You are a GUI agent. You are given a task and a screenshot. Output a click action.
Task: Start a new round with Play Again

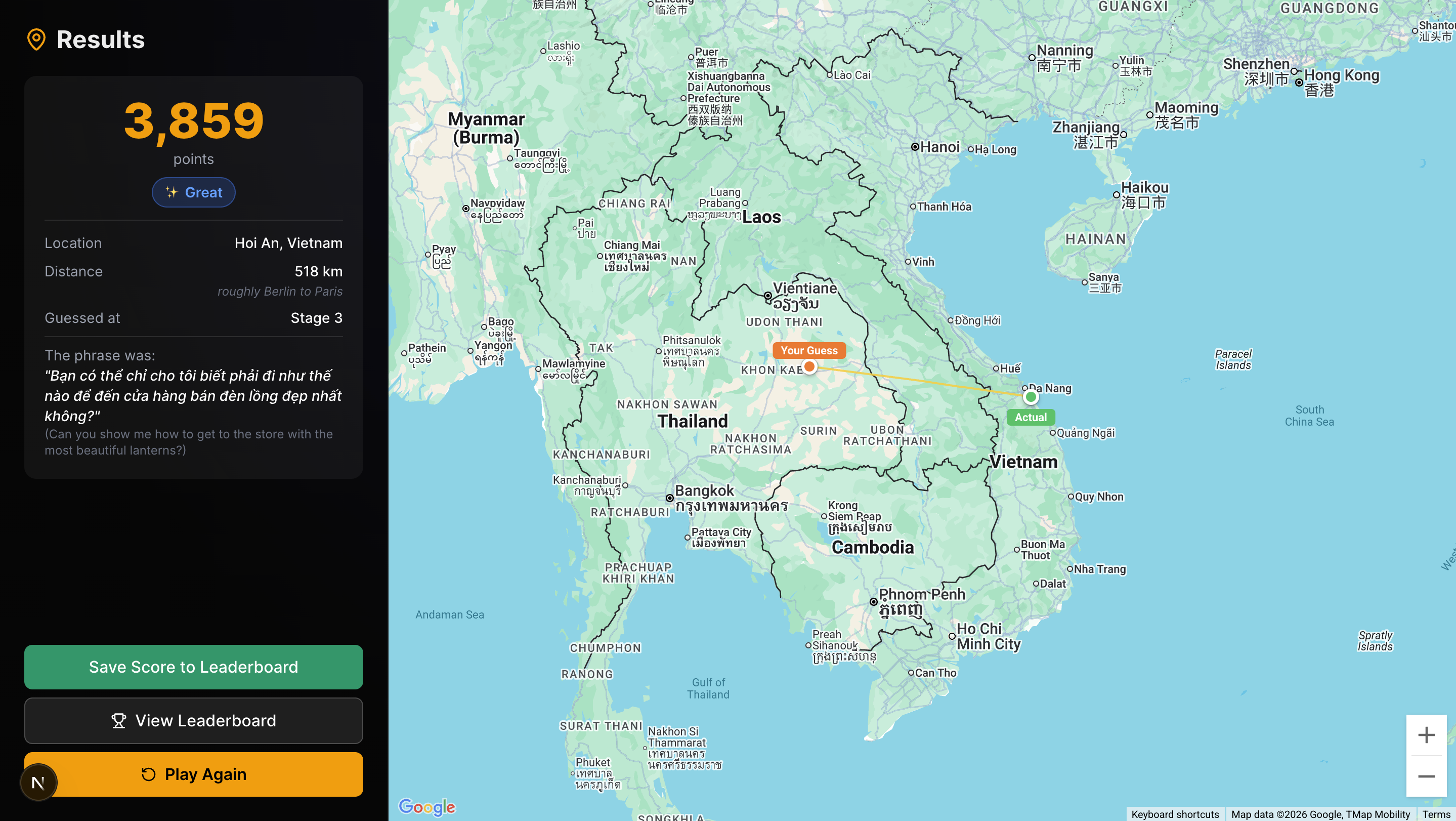204,774
